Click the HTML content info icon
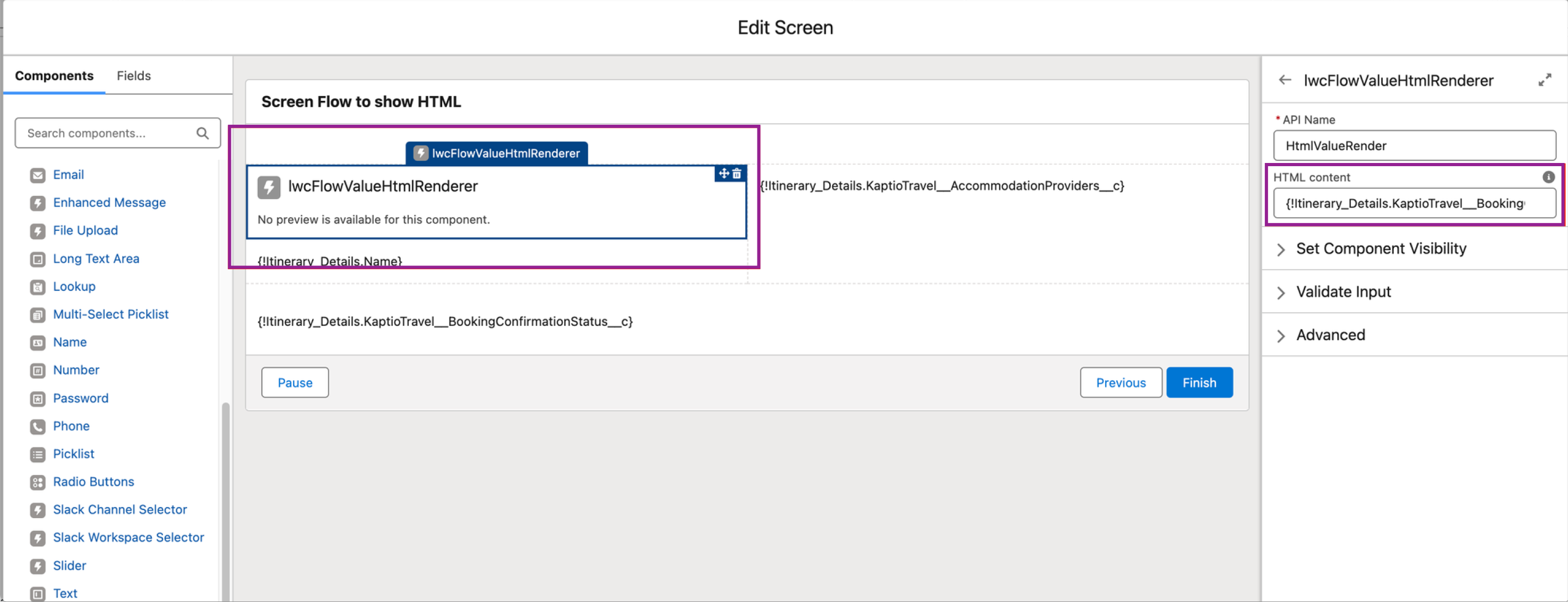The height and width of the screenshot is (602, 1568). click(1548, 177)
